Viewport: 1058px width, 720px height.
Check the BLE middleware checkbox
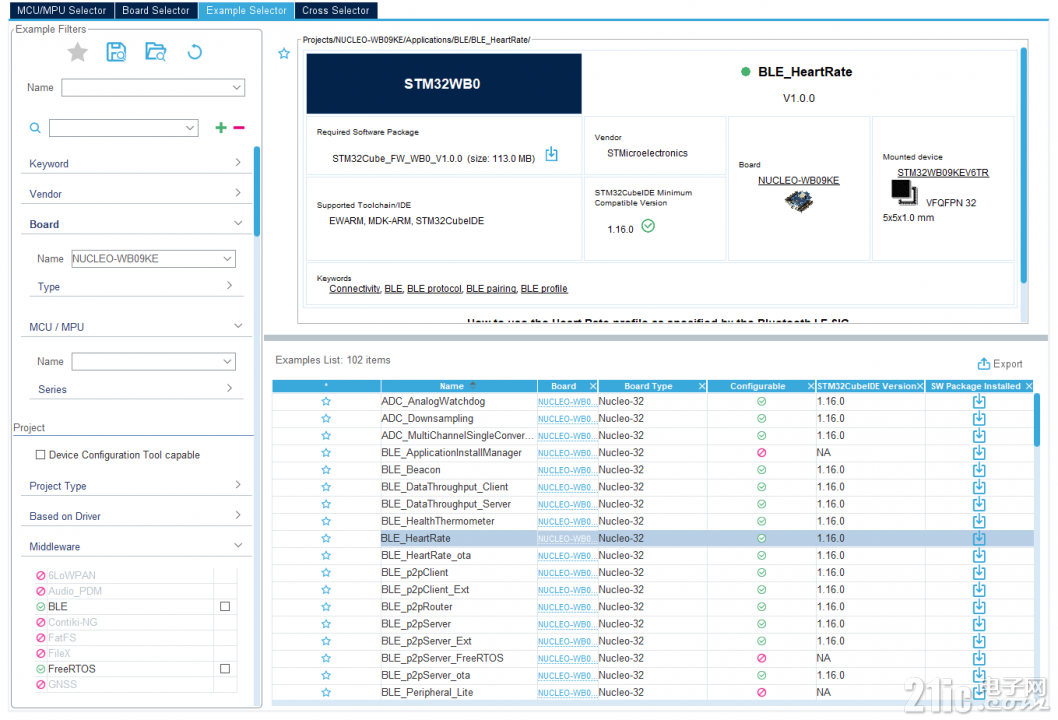[x=225, y=607]
